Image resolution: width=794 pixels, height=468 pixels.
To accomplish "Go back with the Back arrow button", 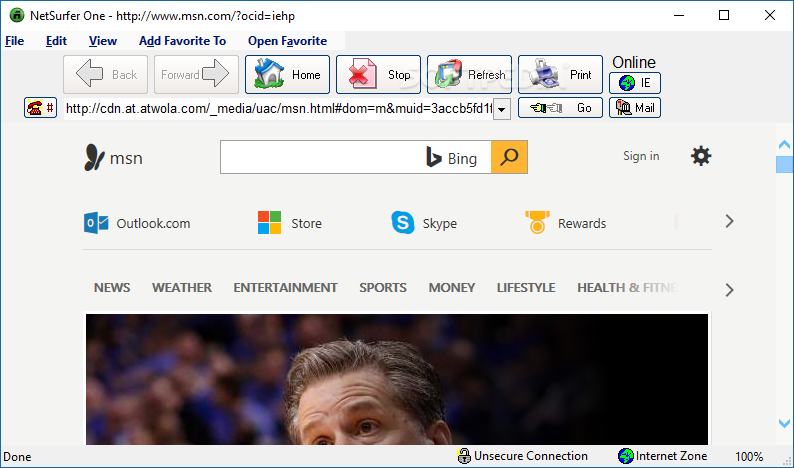I will [105, 74].
